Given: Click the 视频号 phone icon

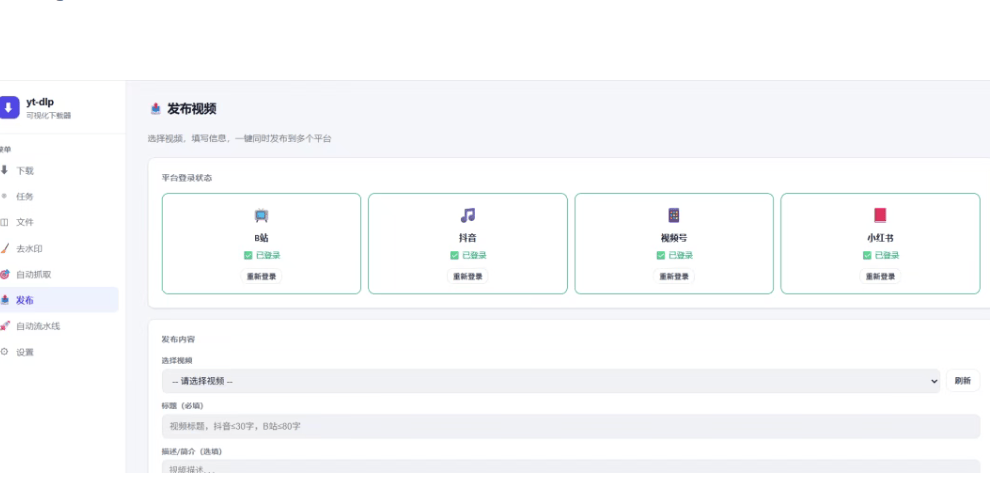Looking at the screenshot, I should tap(674, 216).
